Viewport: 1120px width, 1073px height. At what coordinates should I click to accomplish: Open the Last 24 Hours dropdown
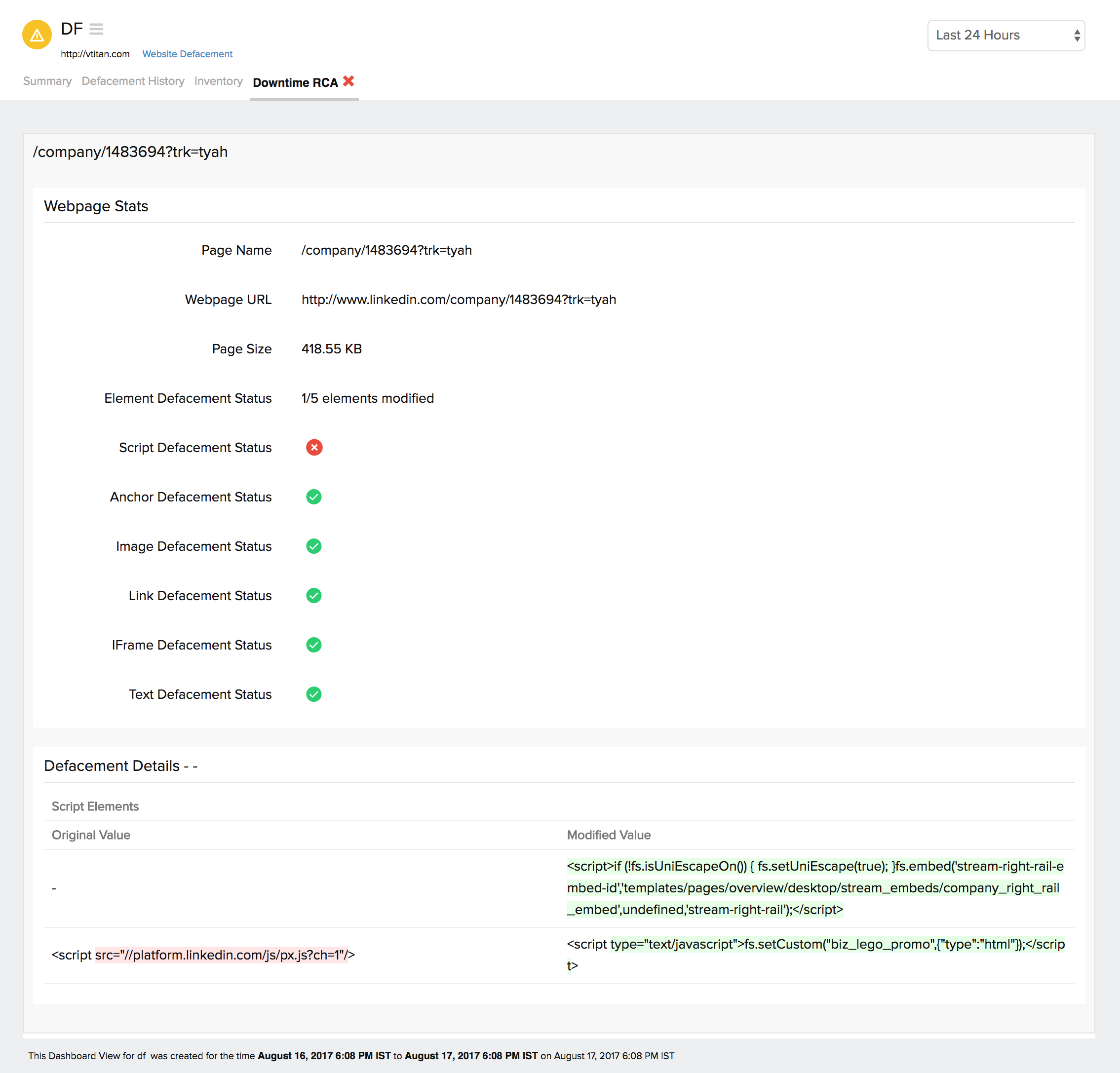coord(1005,36)
